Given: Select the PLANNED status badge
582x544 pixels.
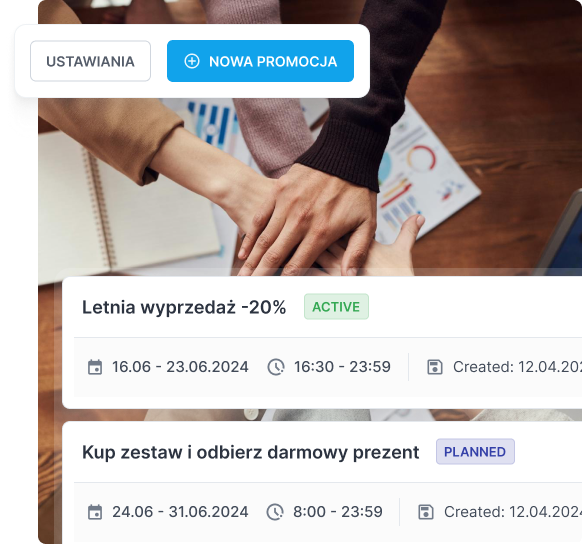Looking at the screenshot, I should (x=475, y=452).
